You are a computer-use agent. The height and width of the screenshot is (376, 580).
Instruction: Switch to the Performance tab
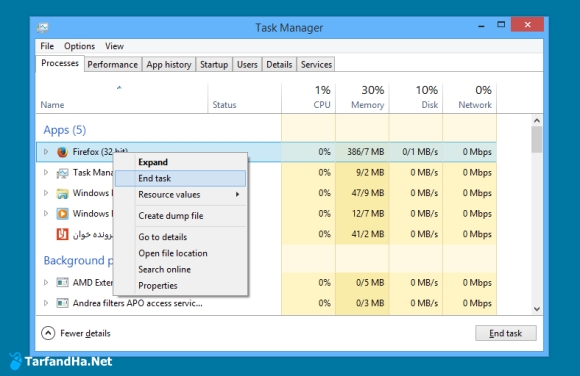[x=112, y=64]
